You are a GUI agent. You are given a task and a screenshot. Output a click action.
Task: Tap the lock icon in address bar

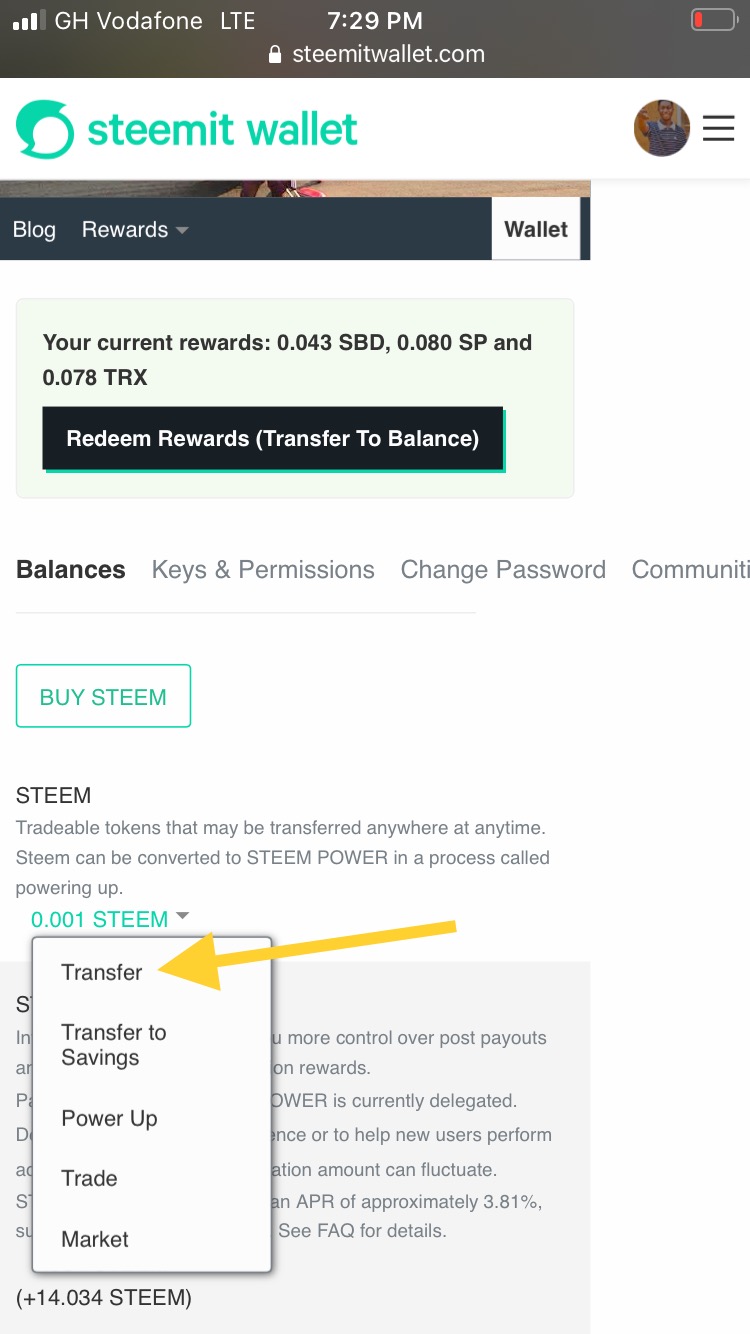click(275, 55)
